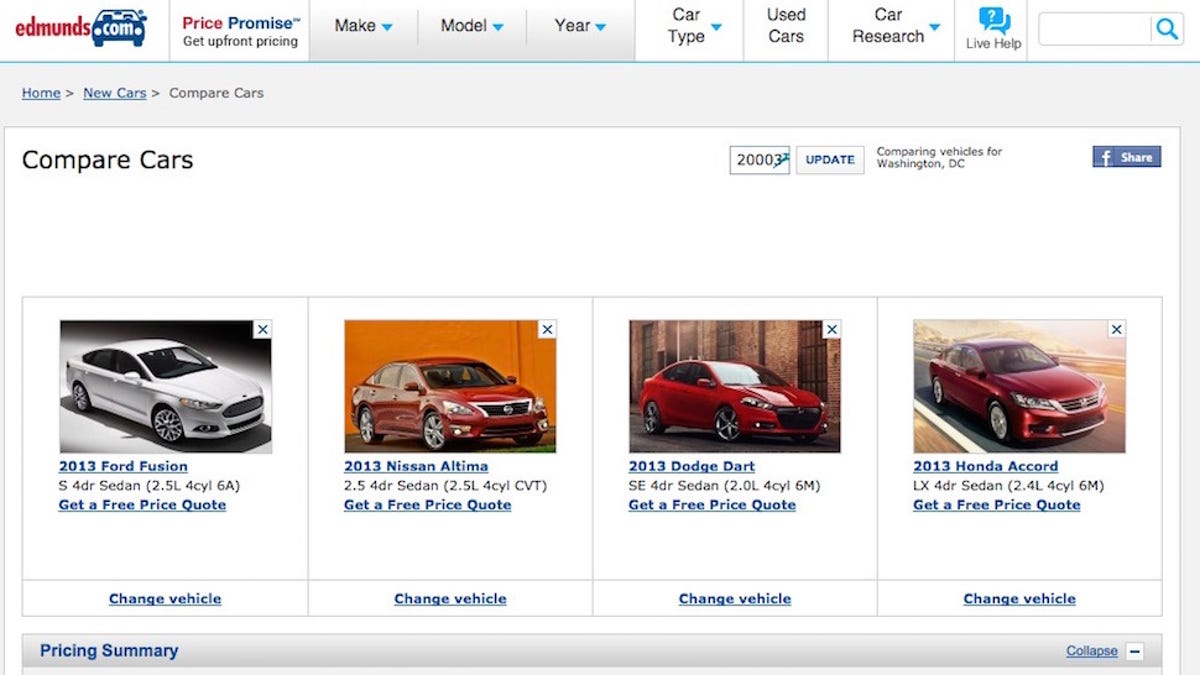1200x675 pixels.
Task: Click the site search input field
Action: click(1095, 30)
